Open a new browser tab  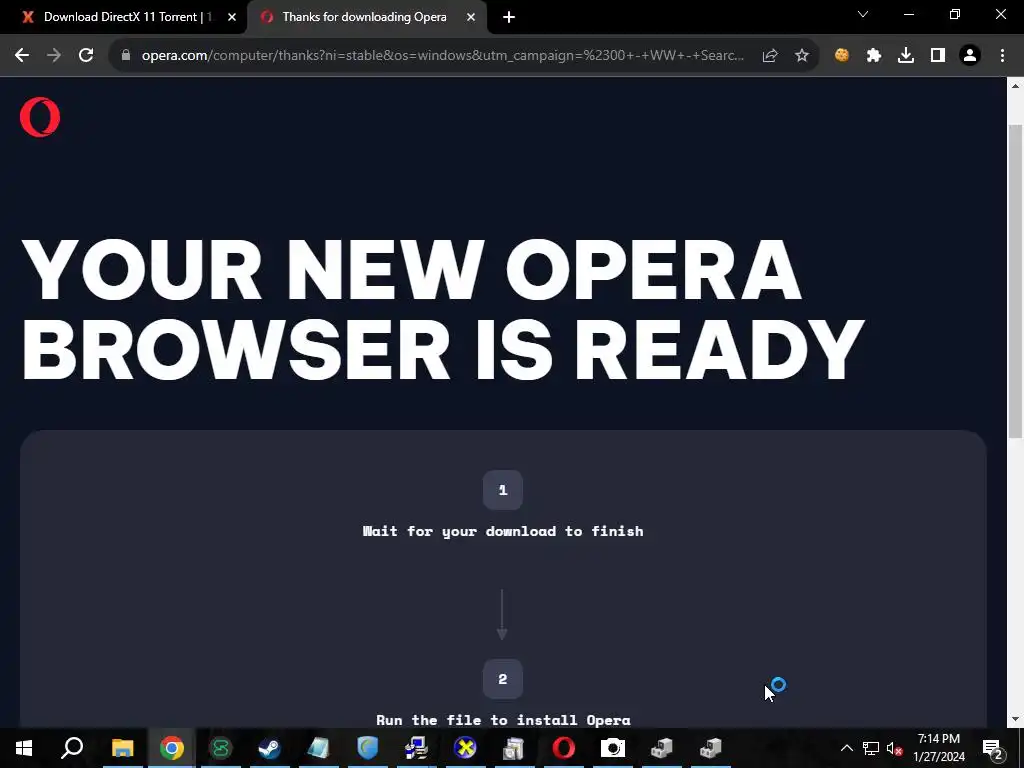point(509,18)
